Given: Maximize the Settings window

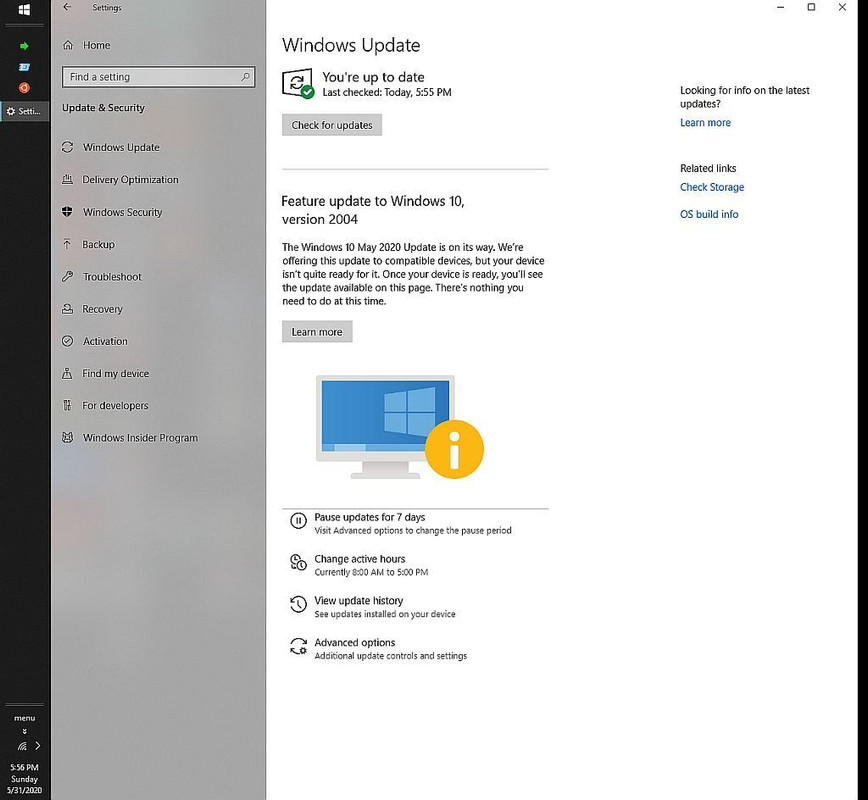Looking at the screenshot, I should [811, 7].
